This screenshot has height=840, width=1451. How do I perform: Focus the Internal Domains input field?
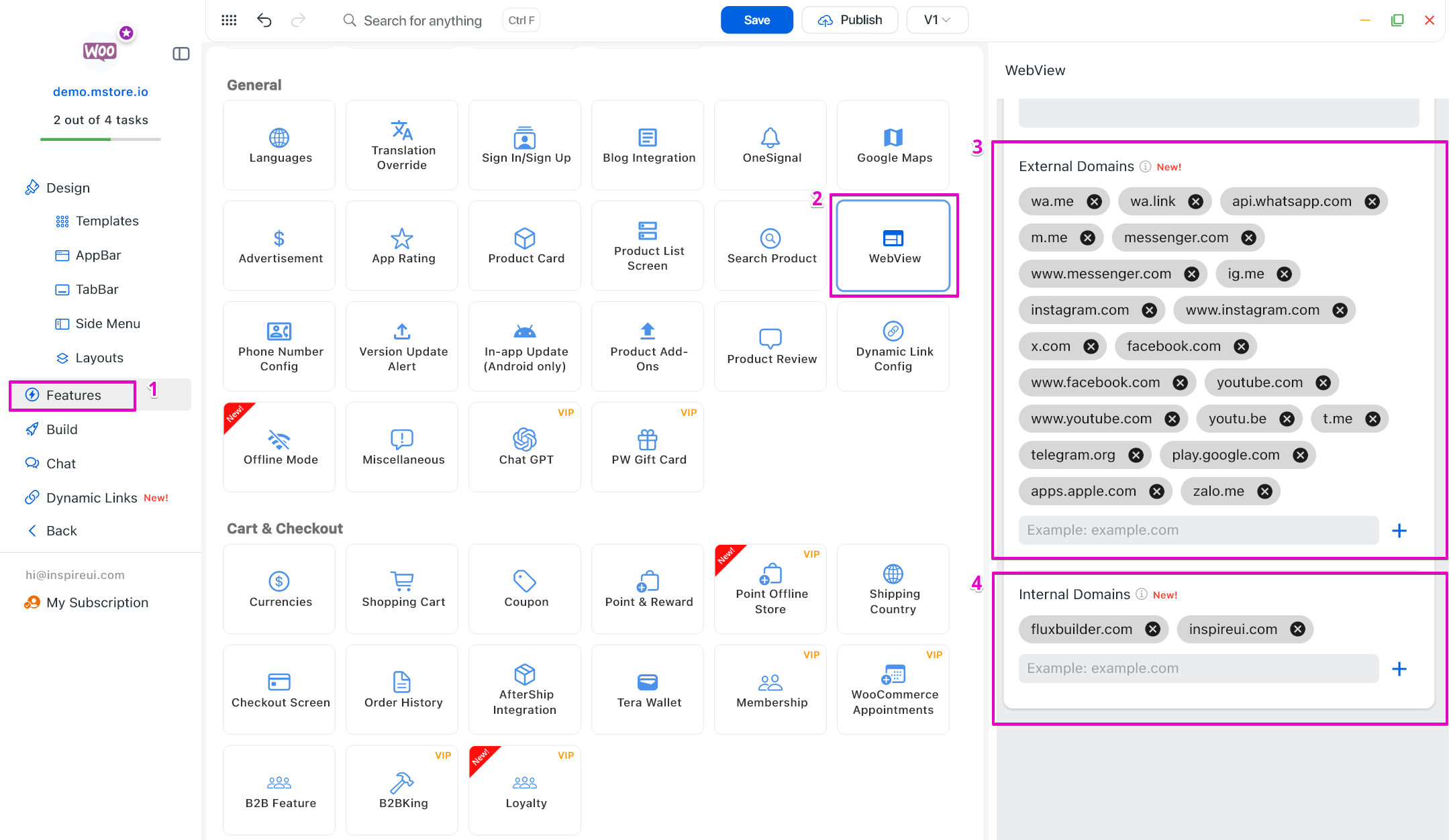click(1198, 668)
